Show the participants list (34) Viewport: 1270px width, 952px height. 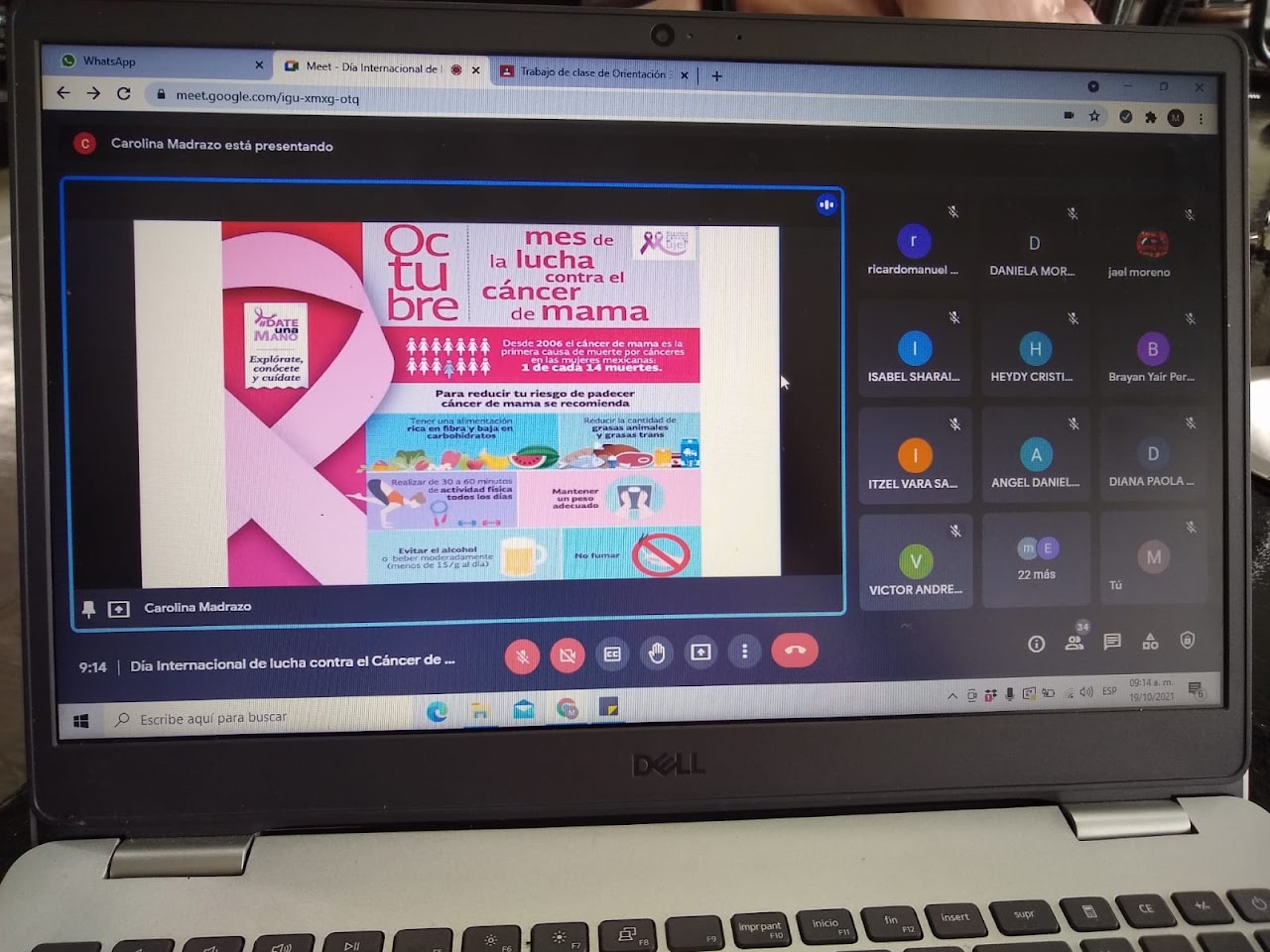click(1075, 642)
